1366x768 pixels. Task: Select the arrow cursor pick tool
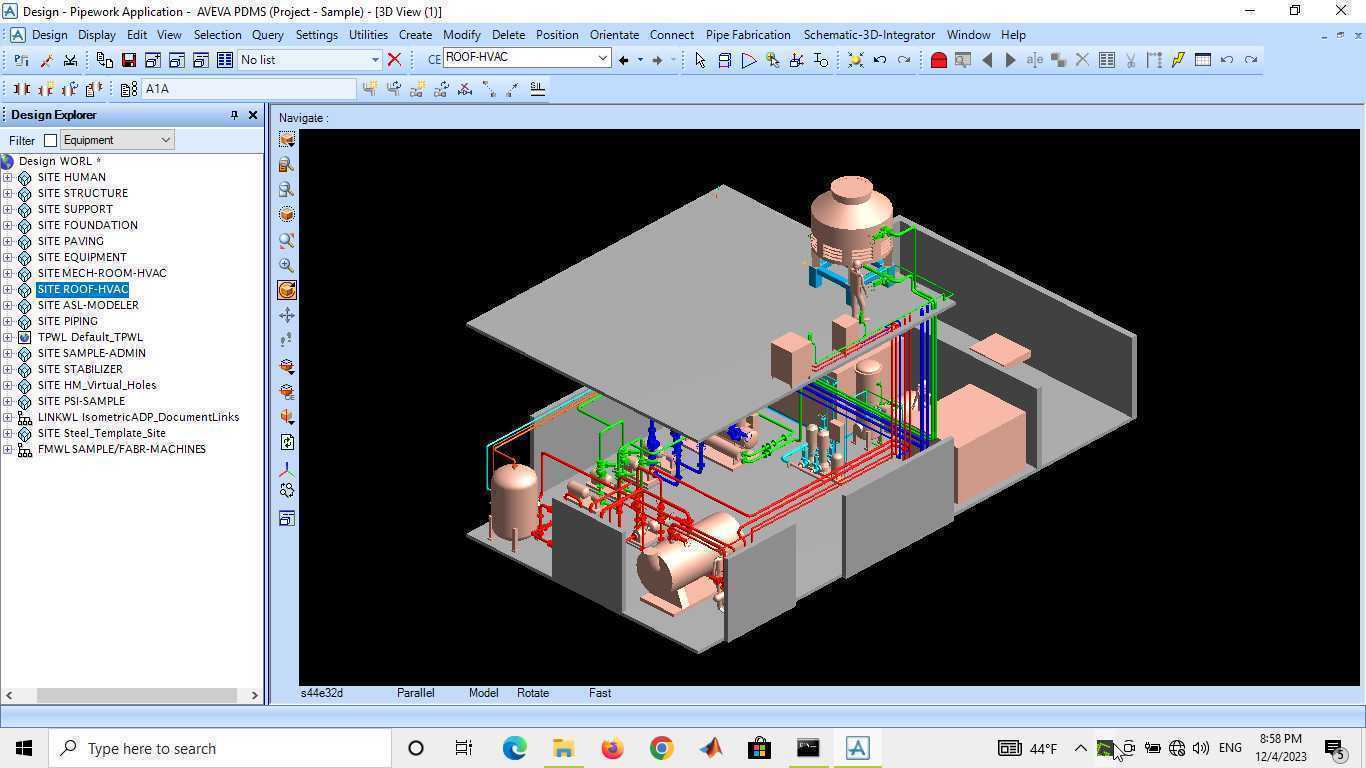click(x=700, y=60)
